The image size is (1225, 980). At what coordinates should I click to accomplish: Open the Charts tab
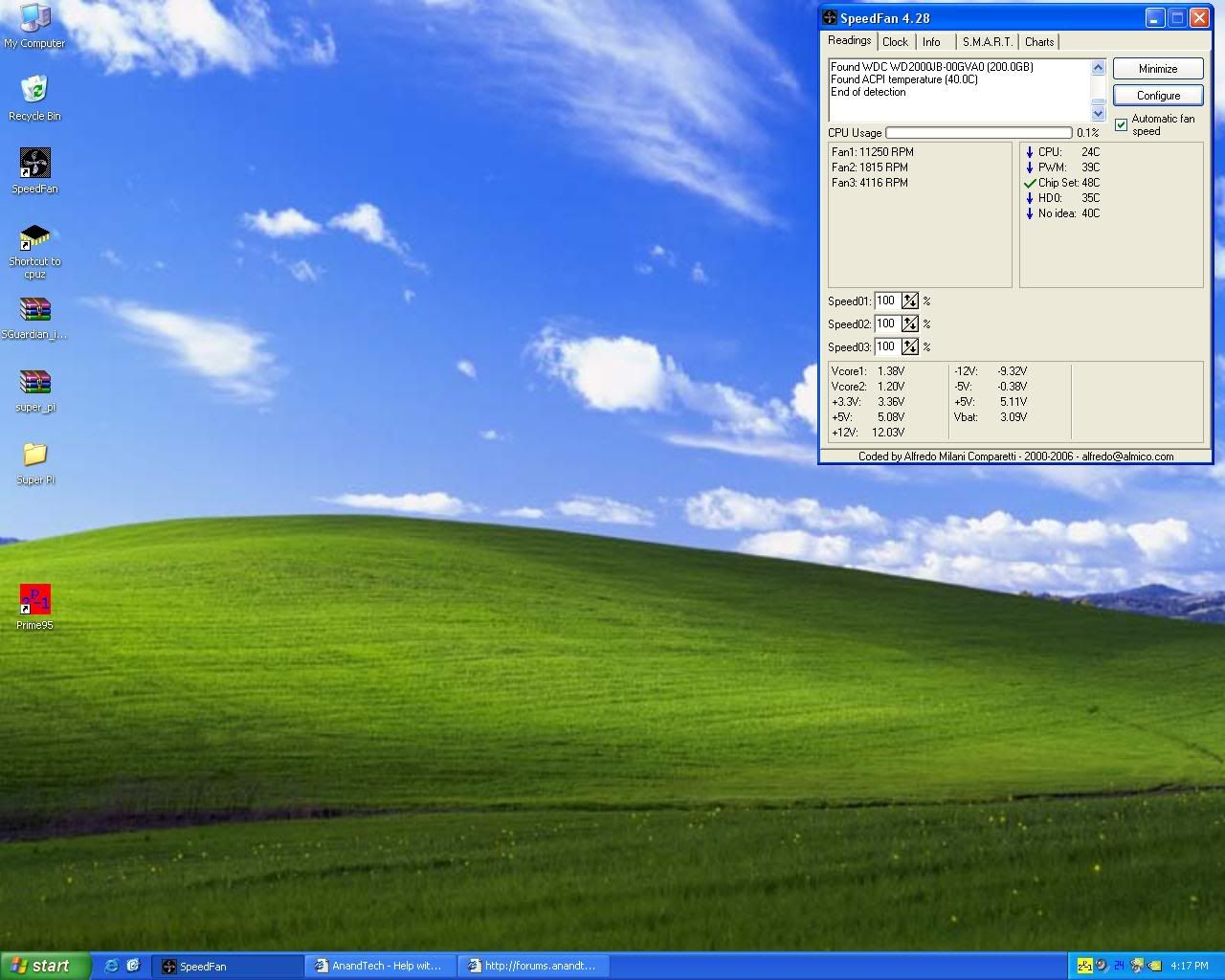[1038, 42]
